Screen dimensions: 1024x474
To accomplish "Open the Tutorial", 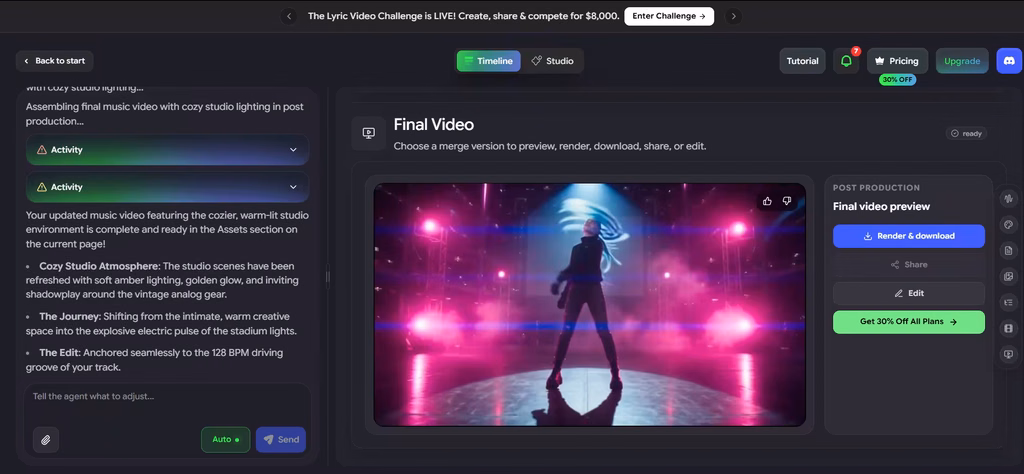I will pos(803,61).
